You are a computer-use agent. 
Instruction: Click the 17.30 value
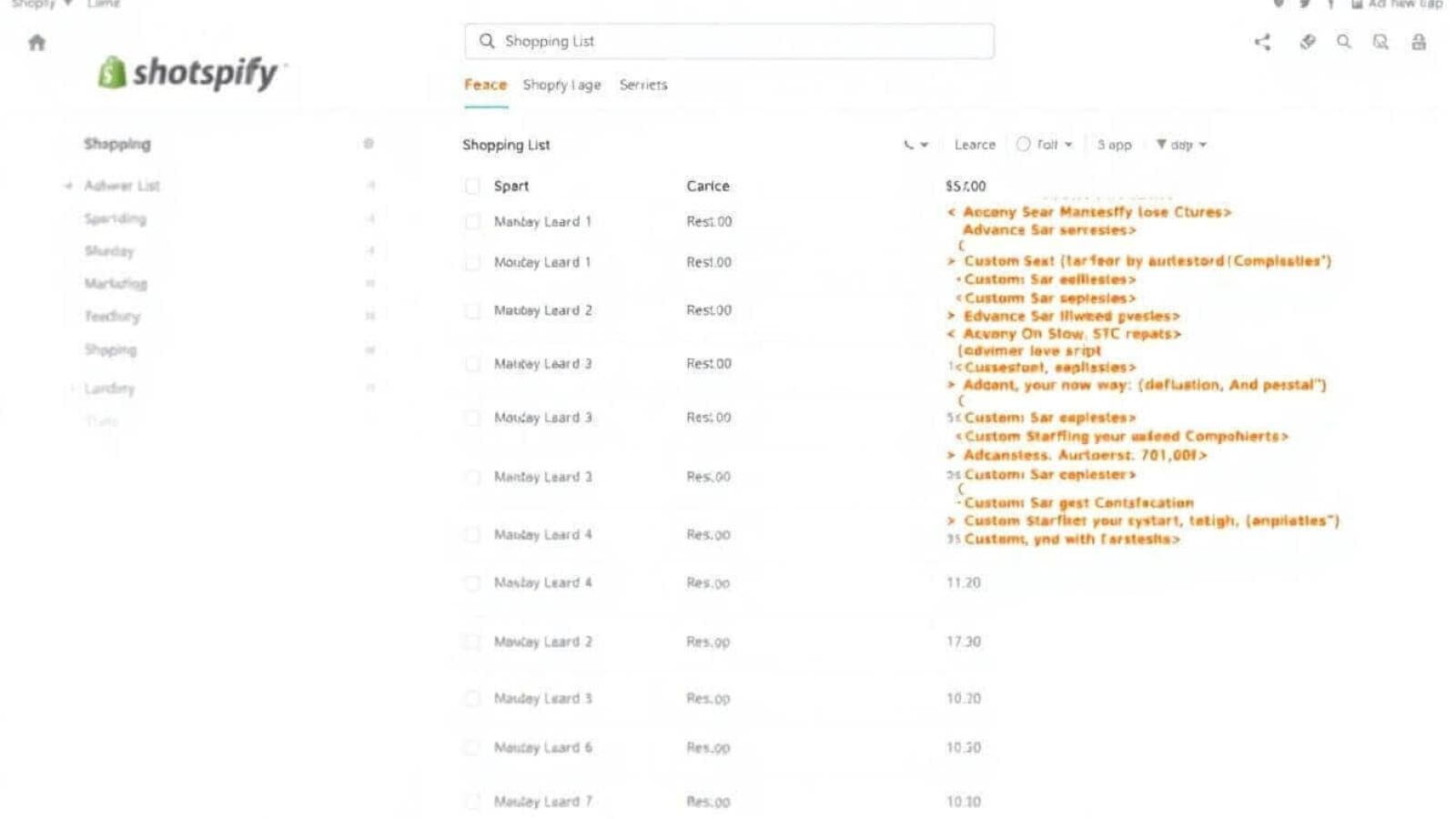[x=964, y=642]
